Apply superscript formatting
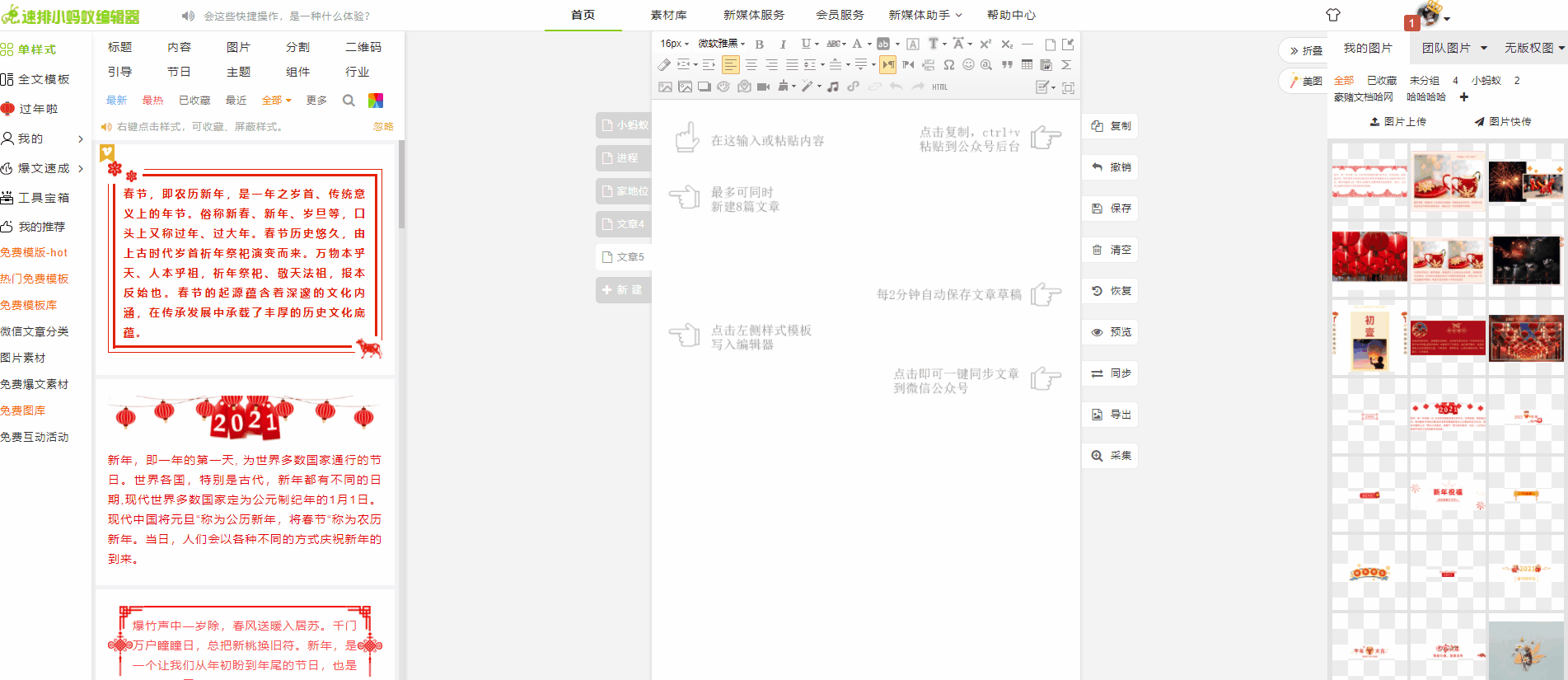The image size is (1568, 680). pos(985,44)
